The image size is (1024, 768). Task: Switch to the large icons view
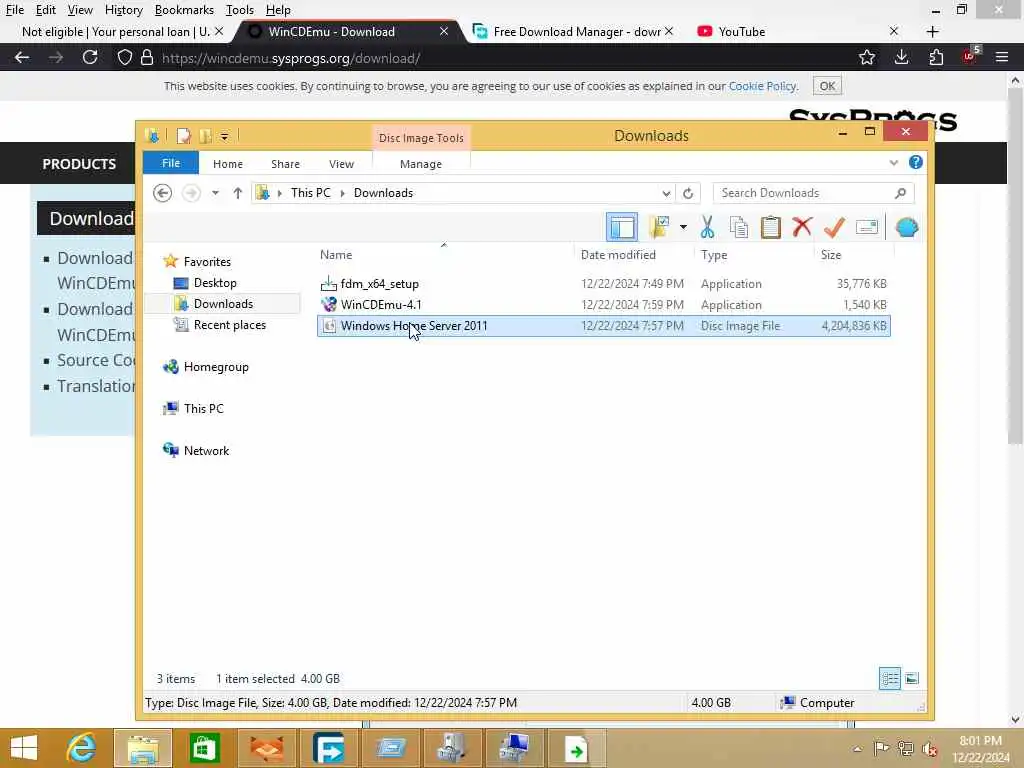(x=912, y=679)
